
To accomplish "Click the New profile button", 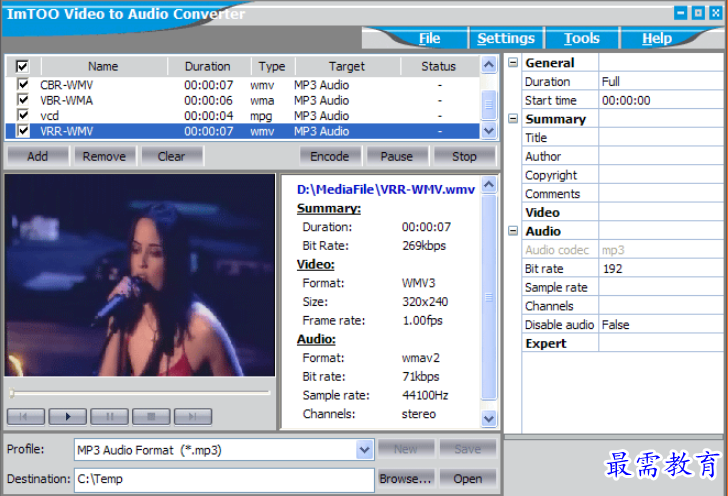I will 406,449.
